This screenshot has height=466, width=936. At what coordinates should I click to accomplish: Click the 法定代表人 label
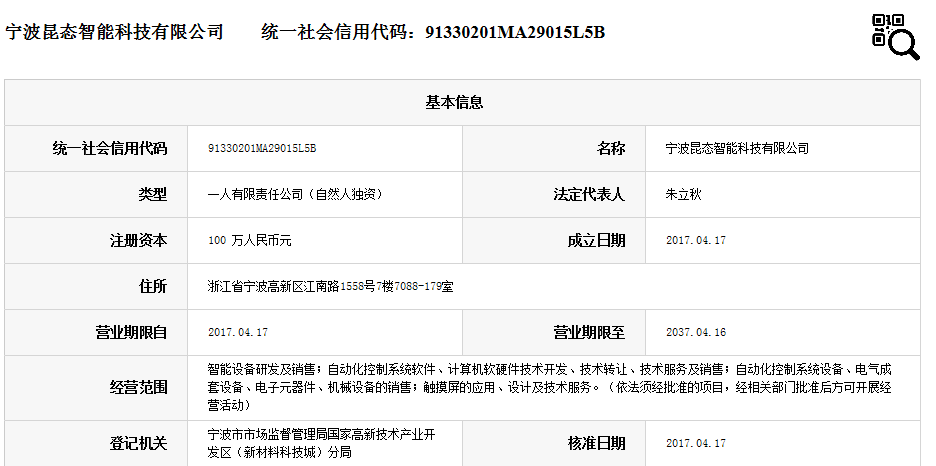click(589, 195)
